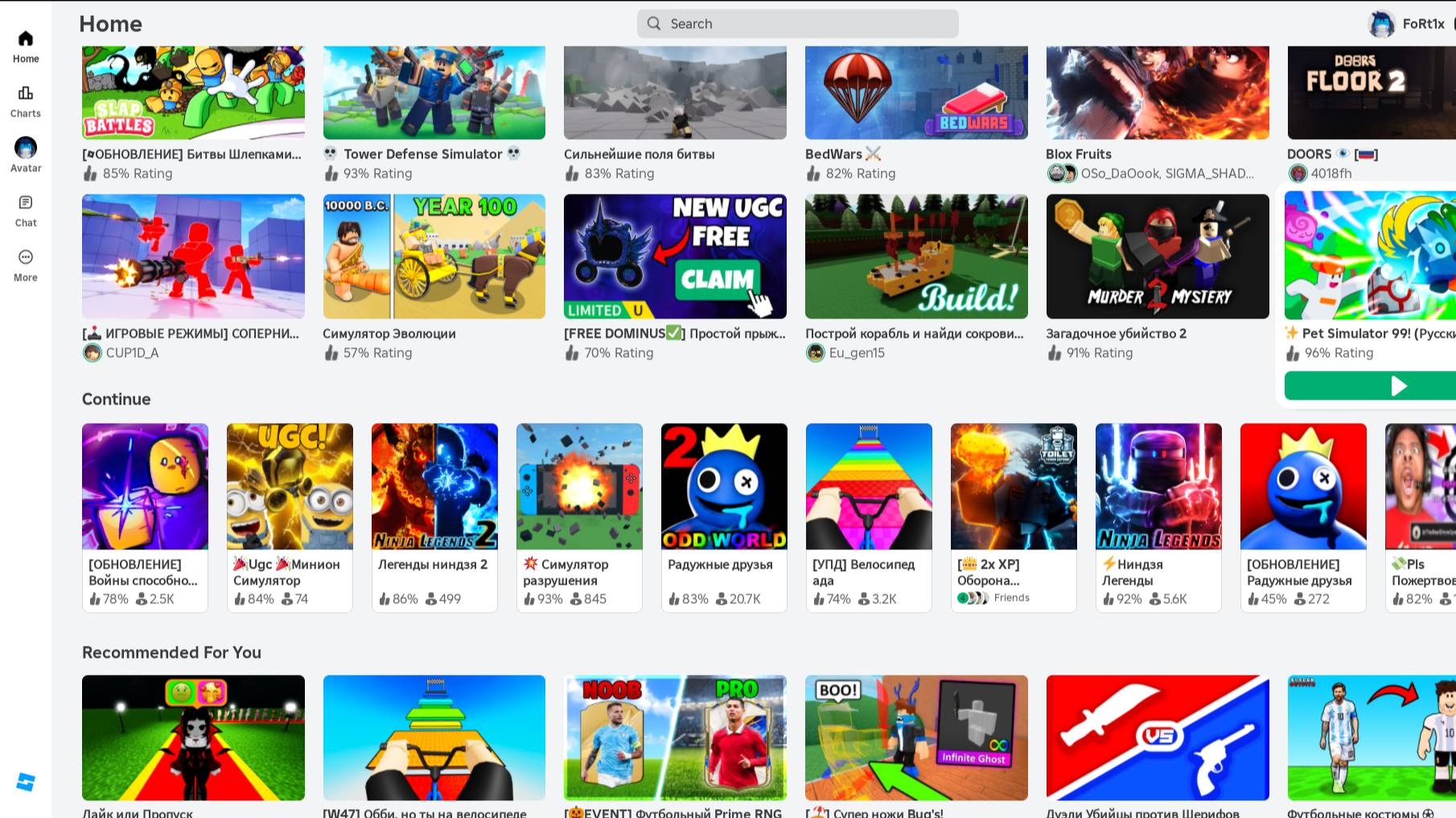Open the NOOB vs PRO football game tile
The height and width of the screenshot is (818, 1456).
[x=675, y=738]
